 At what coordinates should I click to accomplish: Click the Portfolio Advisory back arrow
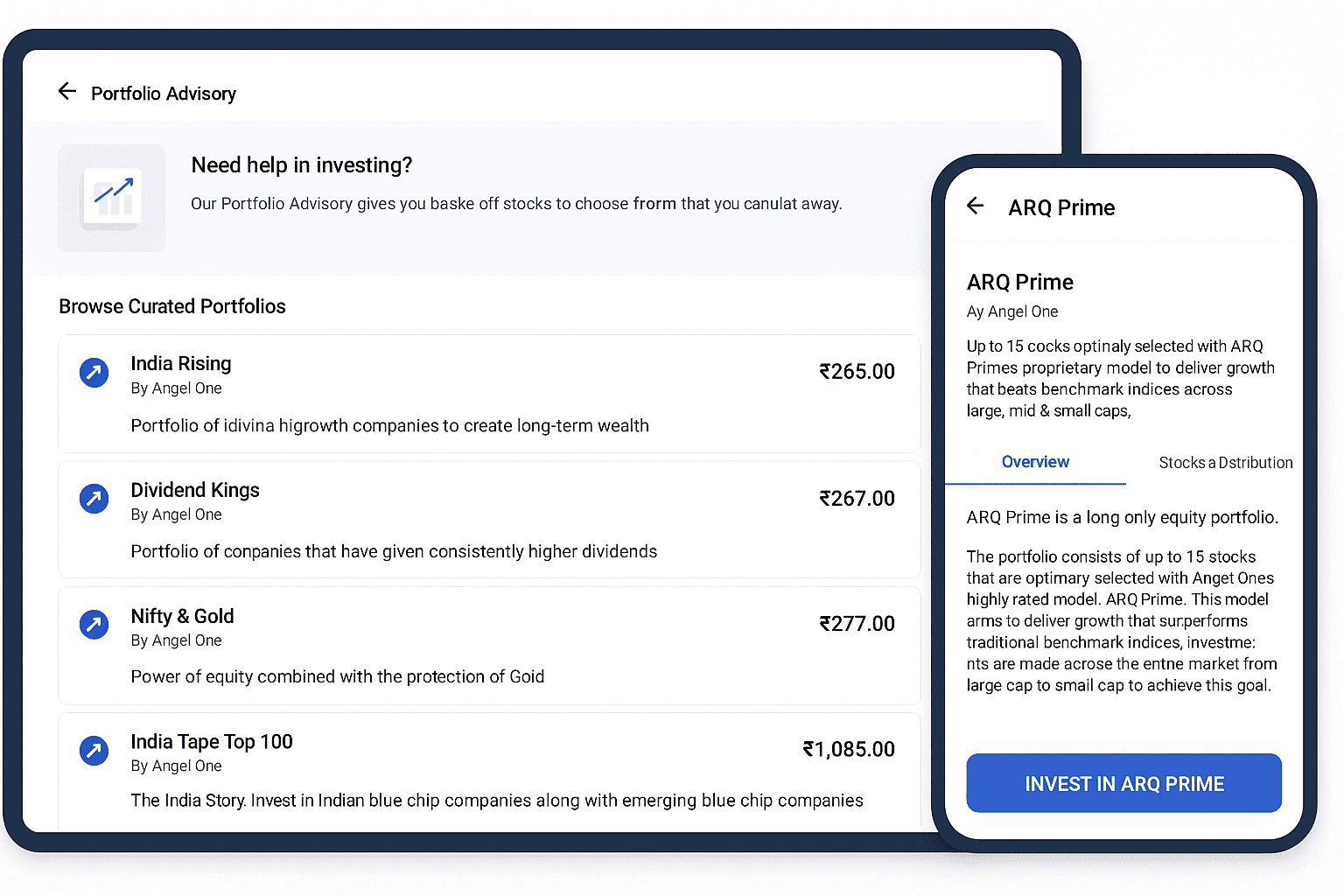pyautogui.click(x=67, y=91)
